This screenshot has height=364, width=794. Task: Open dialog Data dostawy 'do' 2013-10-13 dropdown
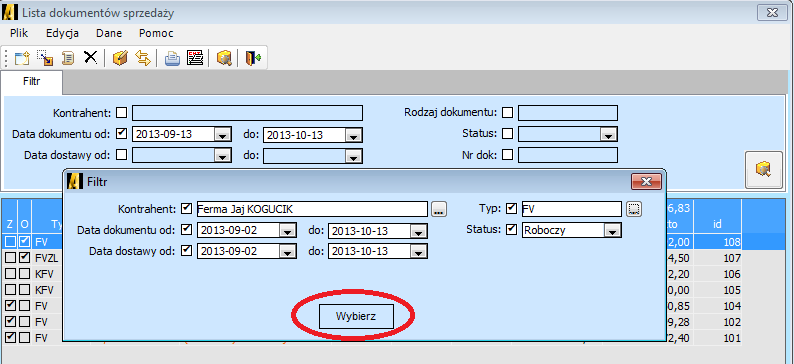[x=418, y=252]
